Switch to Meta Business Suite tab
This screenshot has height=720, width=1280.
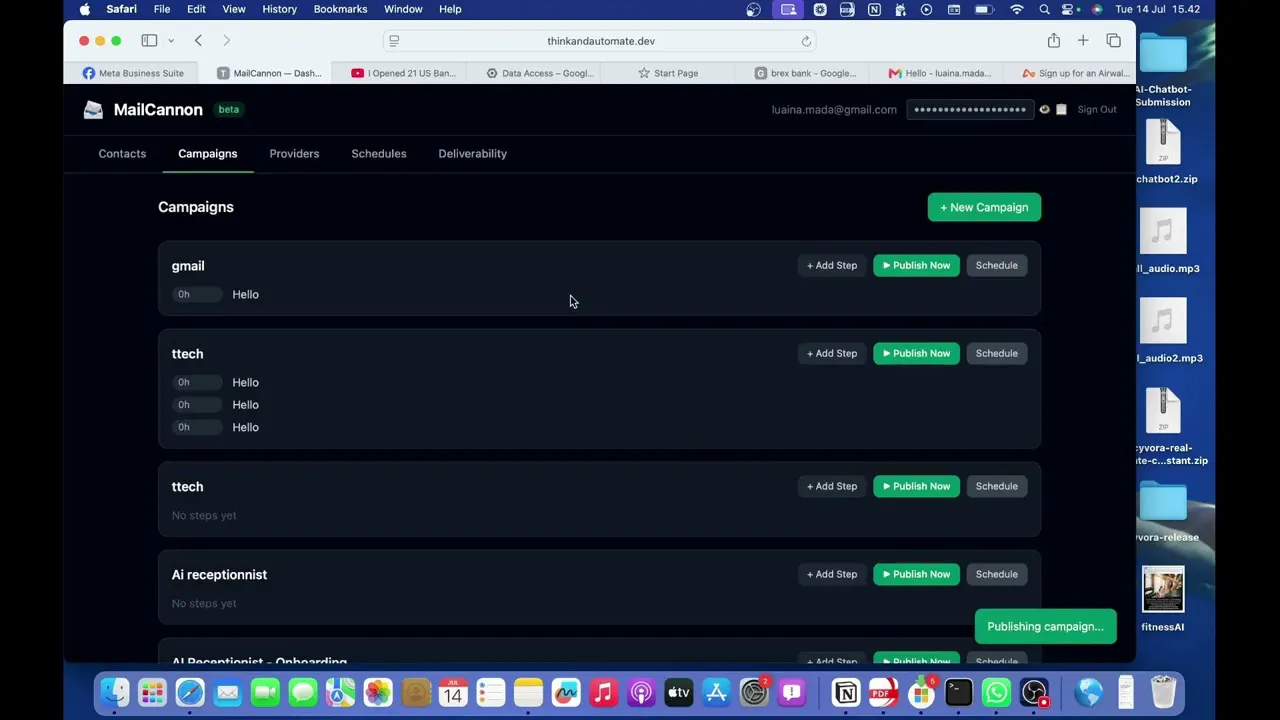click(133, 73)
